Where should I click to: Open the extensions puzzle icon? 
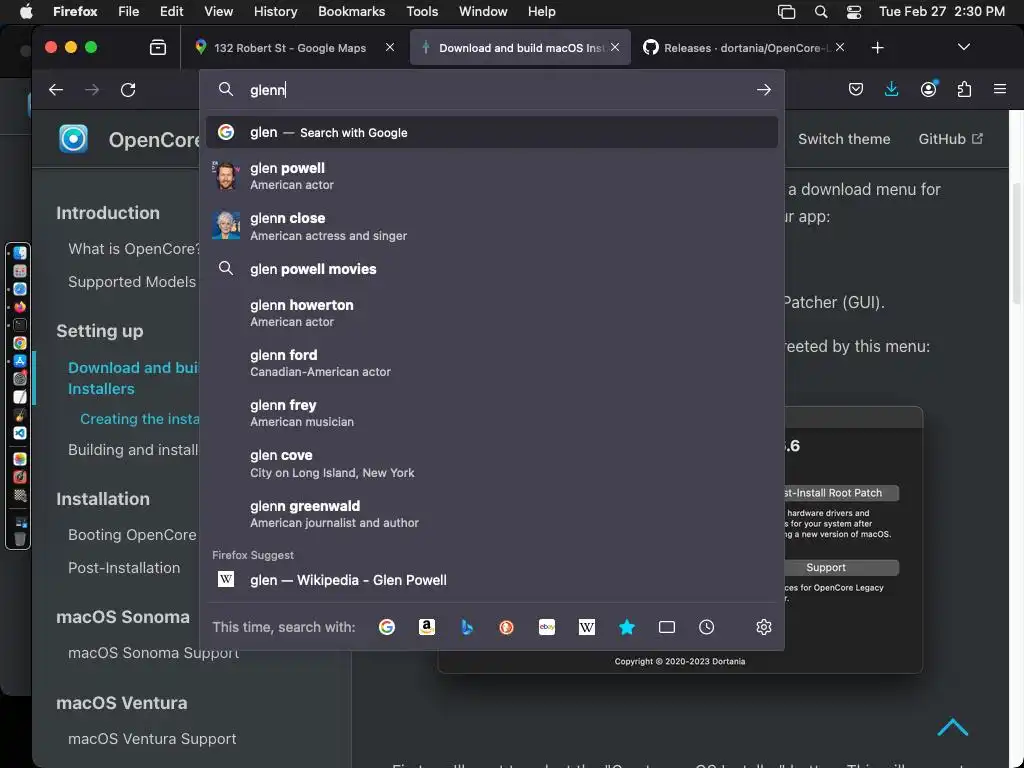point(964,89)
